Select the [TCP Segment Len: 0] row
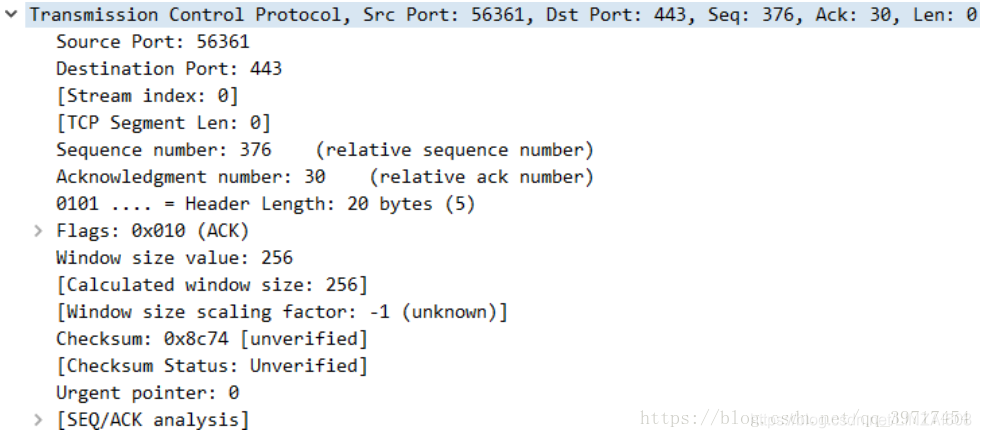 (x=163, y=123)
